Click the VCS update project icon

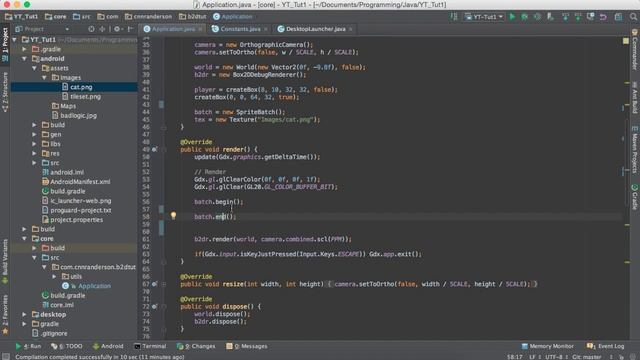click(565, 17)
